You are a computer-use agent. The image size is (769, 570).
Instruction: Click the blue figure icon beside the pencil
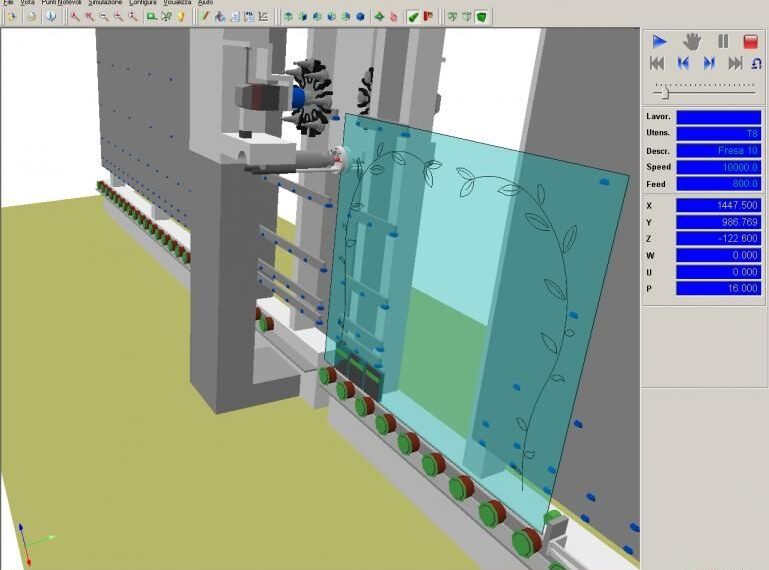pos(220,17)
